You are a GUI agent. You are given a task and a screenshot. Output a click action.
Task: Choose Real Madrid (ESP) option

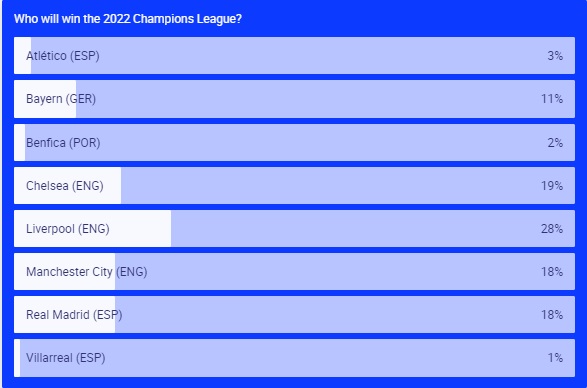click(x=294, y=315)
